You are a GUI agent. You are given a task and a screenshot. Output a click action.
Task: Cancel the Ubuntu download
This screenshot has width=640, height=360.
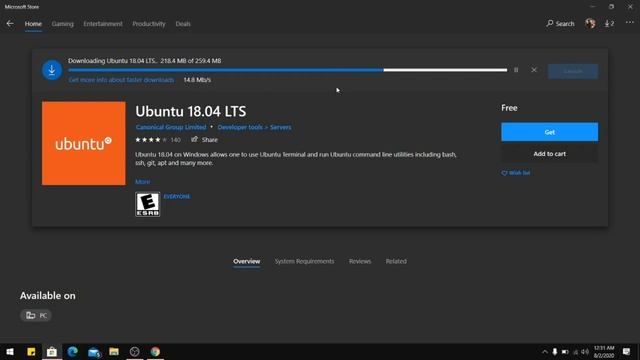(534, 70)
